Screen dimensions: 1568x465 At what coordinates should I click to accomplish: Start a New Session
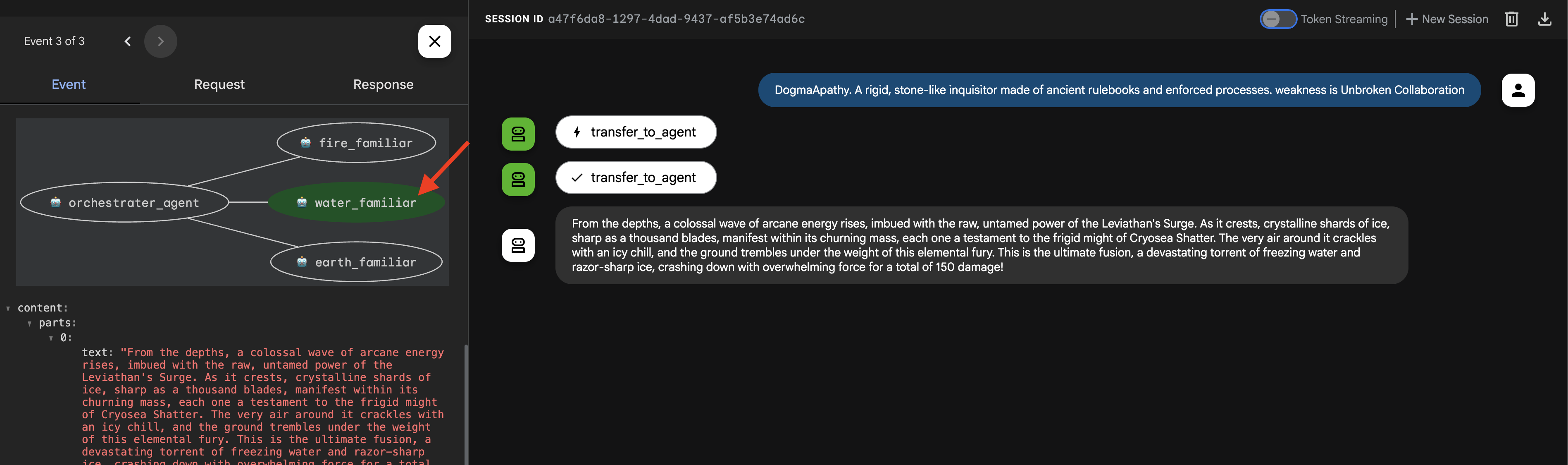[1447, 19]
